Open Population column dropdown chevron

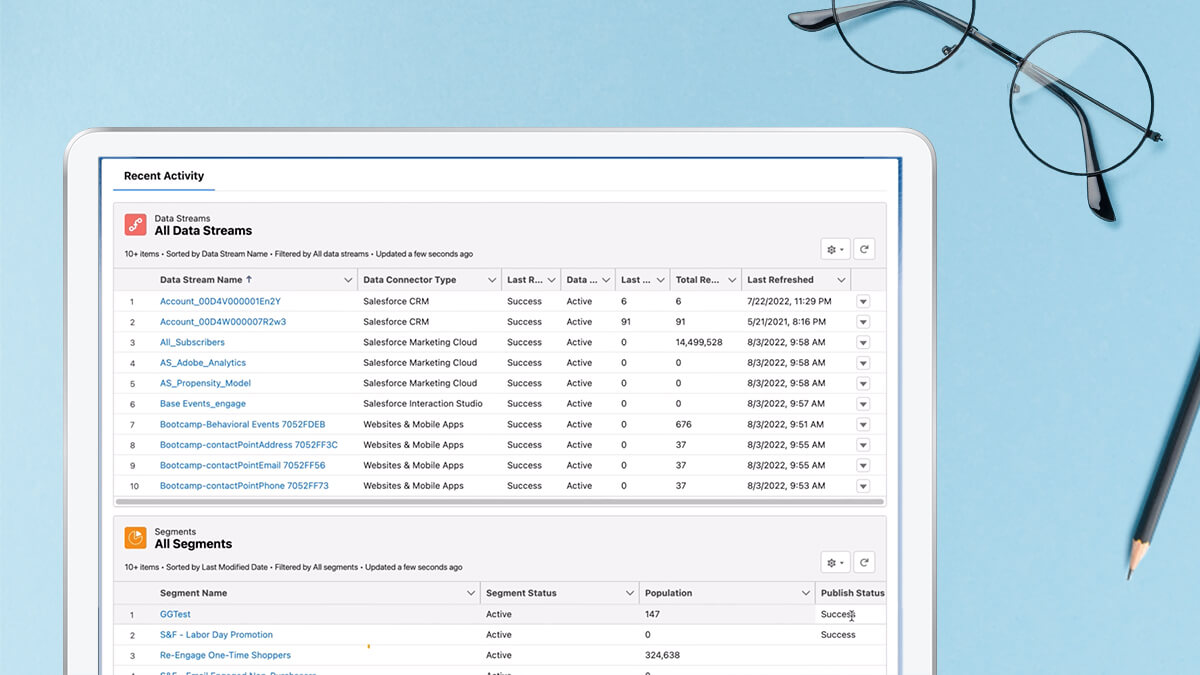pyautogui.click(x=806, y=593)
